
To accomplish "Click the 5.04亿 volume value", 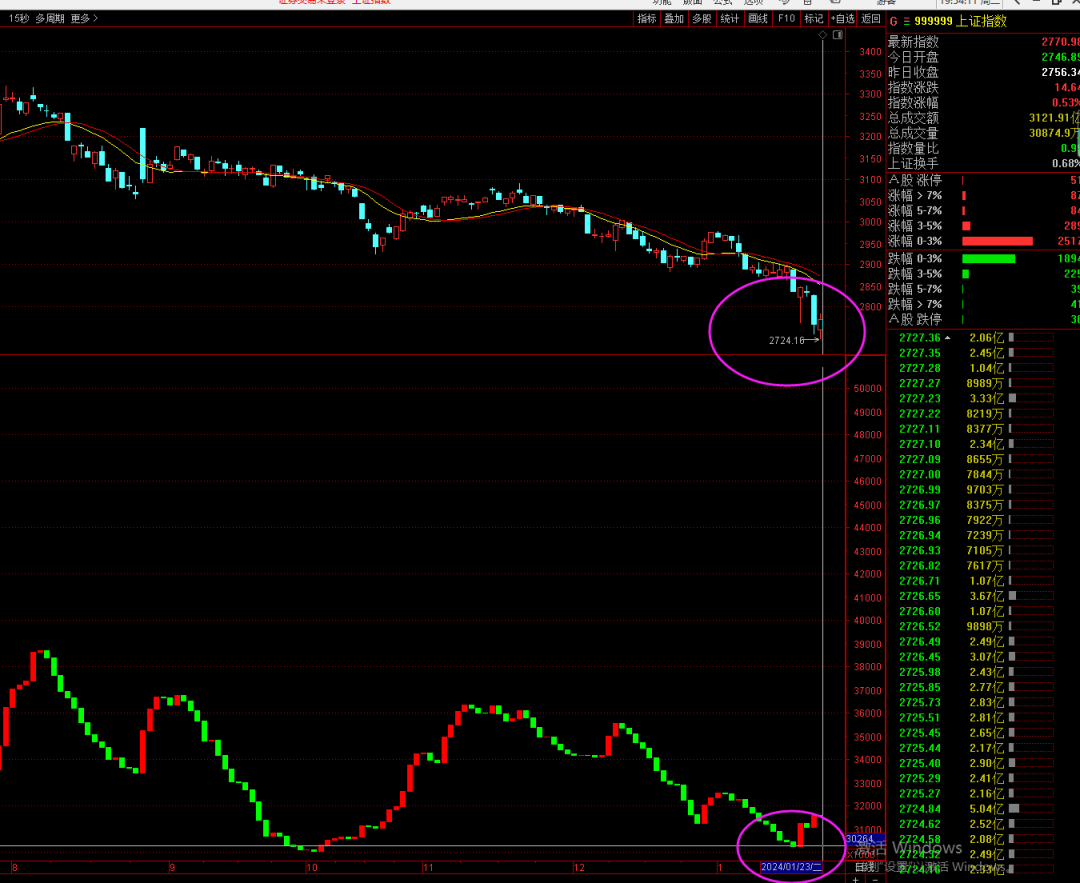I will click(x=986, y=809).
